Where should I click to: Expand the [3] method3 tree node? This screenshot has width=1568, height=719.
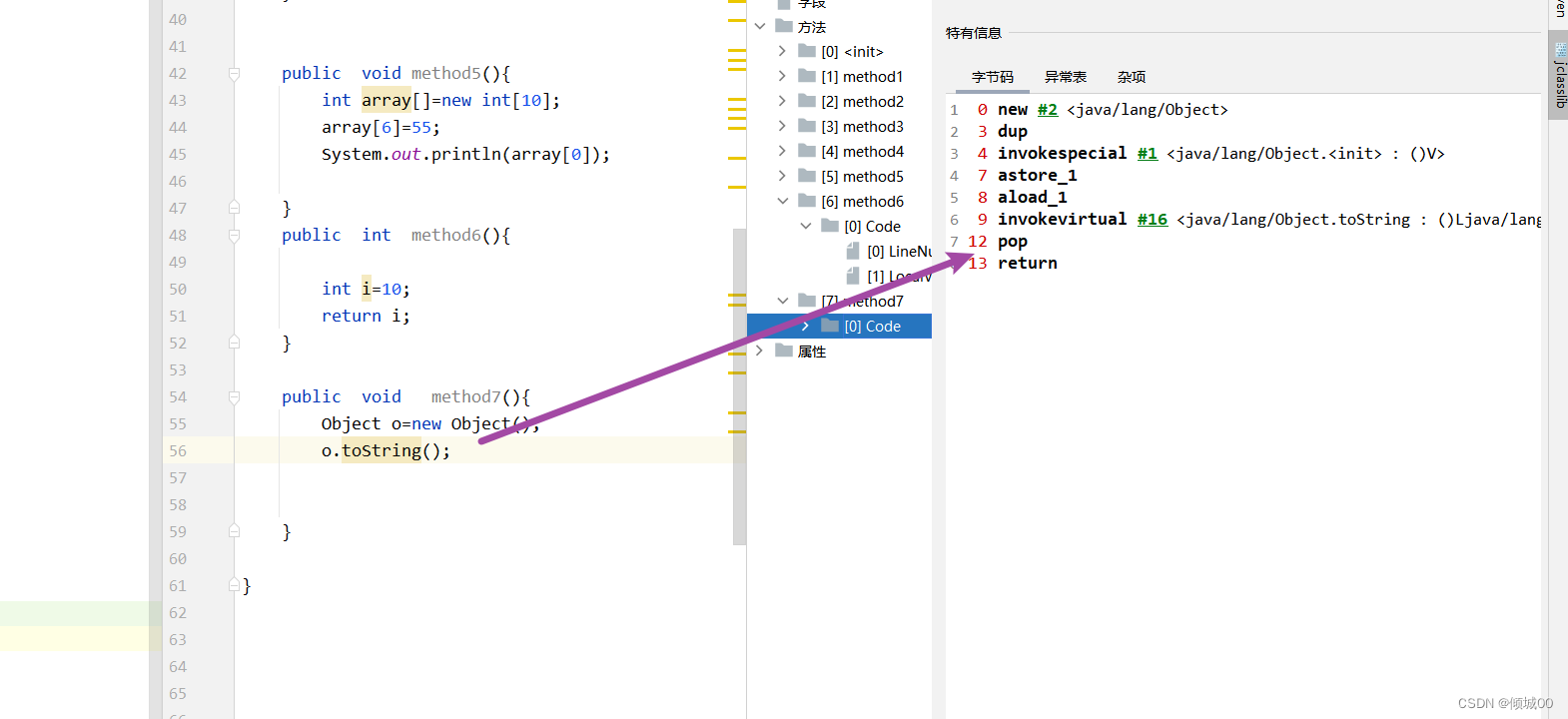[x=782, y=126]
